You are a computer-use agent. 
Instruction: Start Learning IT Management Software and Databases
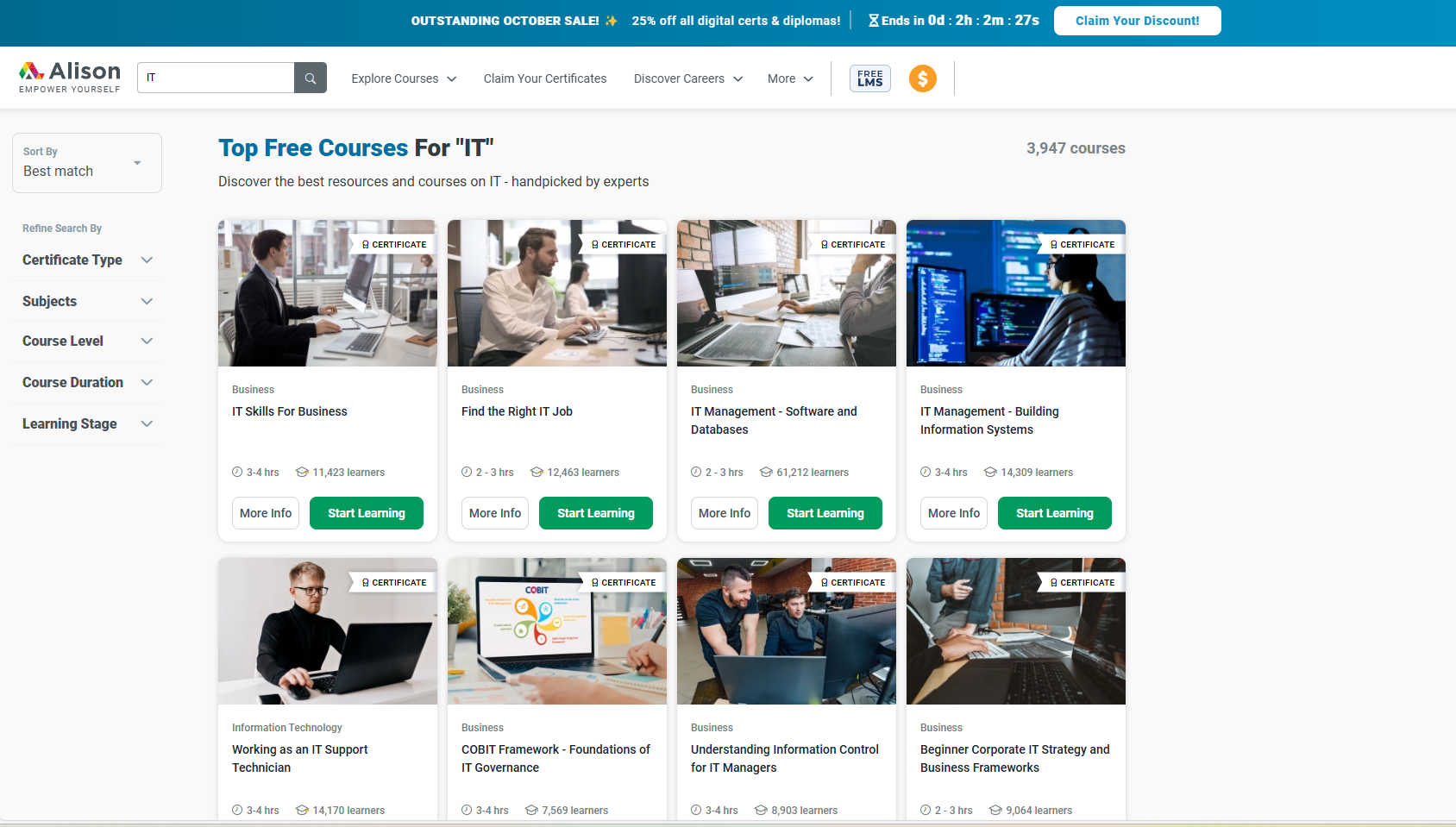(825, 513)
